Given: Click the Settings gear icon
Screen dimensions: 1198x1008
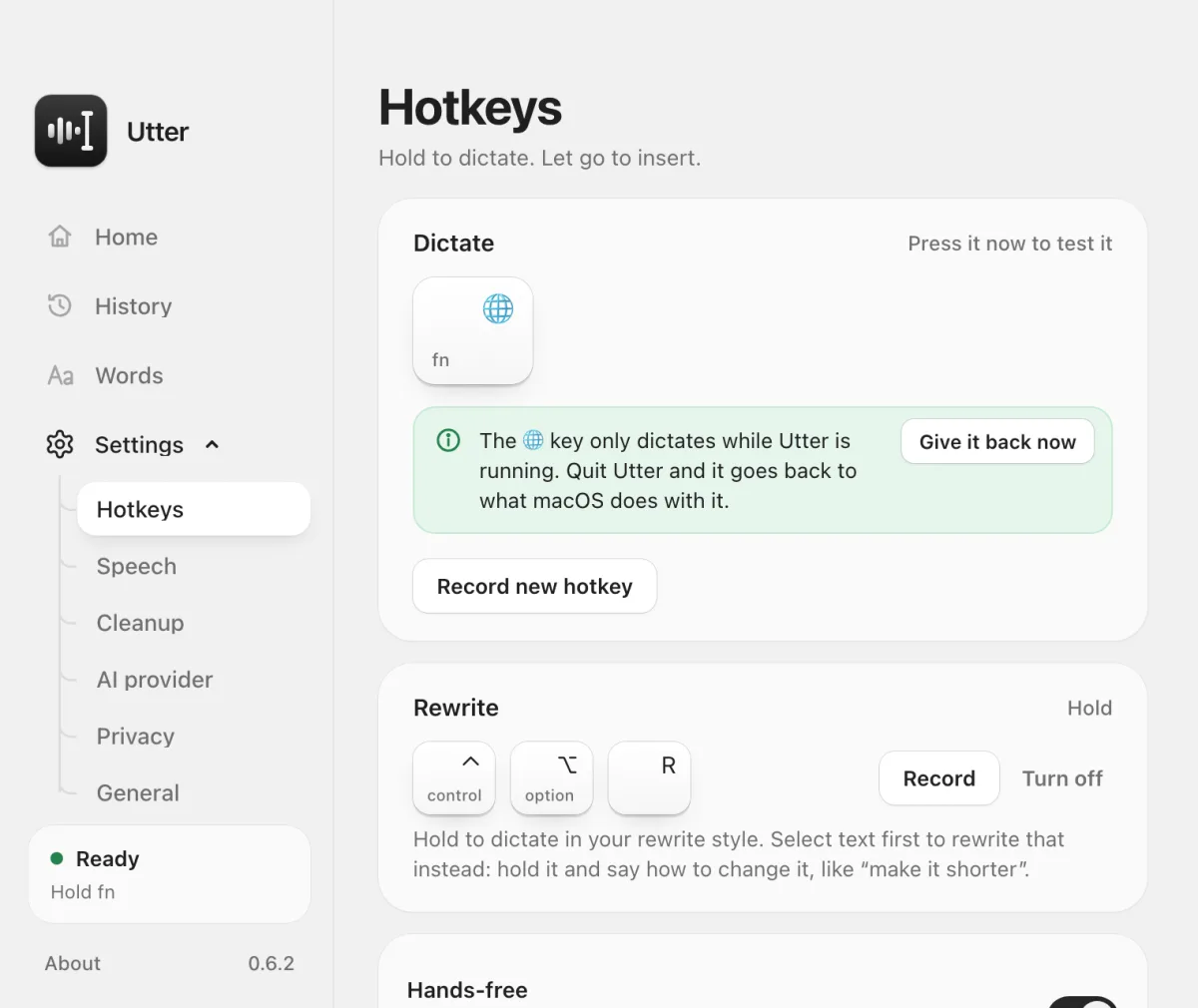Looking at the screenshot, I should 60,444.
